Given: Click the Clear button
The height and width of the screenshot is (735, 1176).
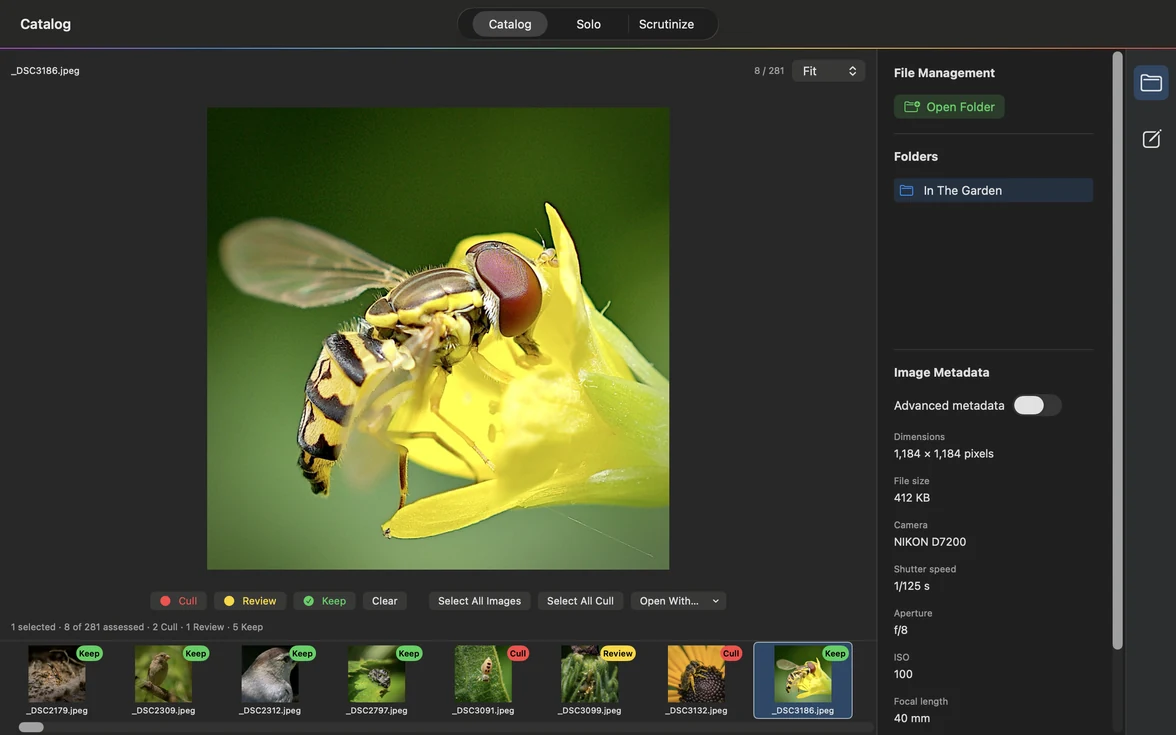Looking at the screenshot, I should [x=385, y=601].
